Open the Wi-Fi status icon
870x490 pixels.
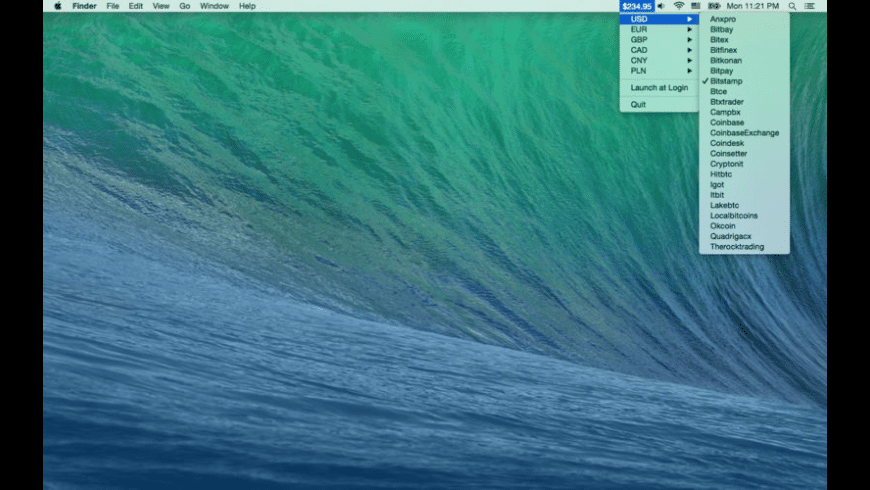(x=679, y=6)
